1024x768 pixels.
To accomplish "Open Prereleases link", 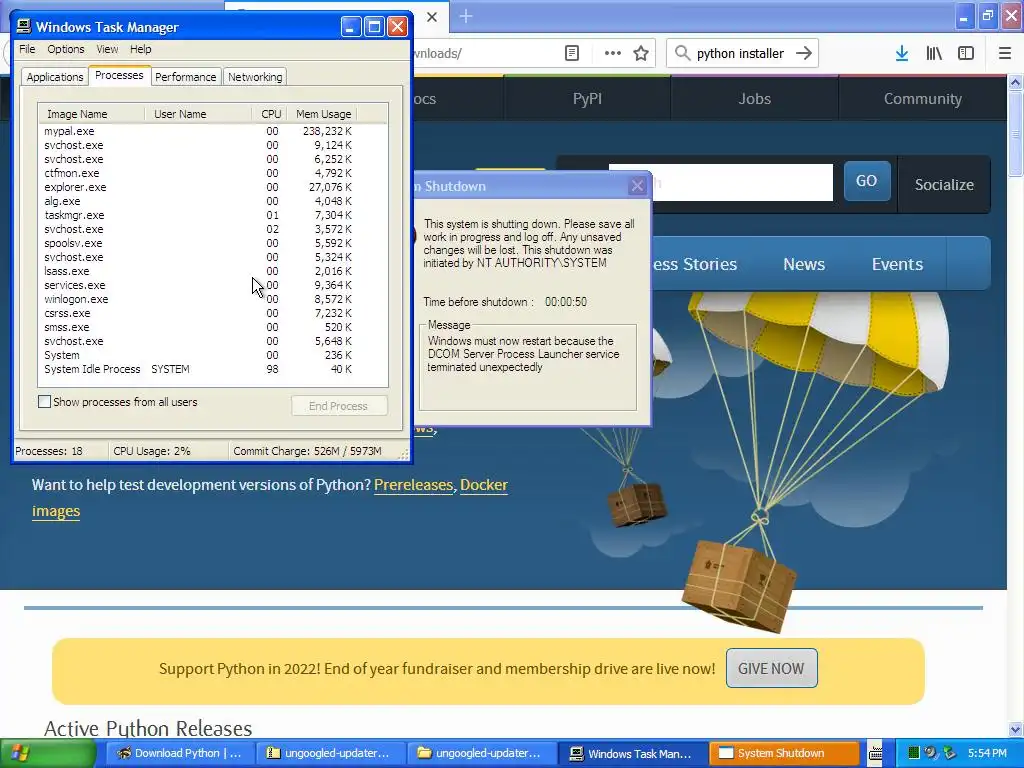I will click(413, 485).
